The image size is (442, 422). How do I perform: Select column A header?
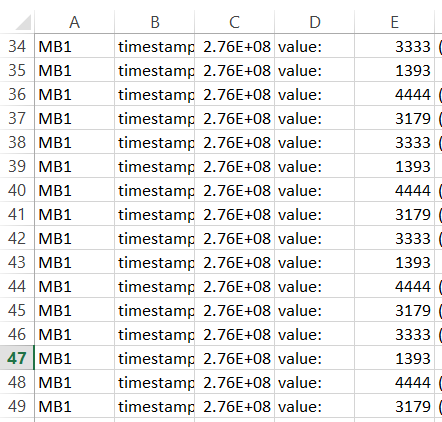[74, 22]
